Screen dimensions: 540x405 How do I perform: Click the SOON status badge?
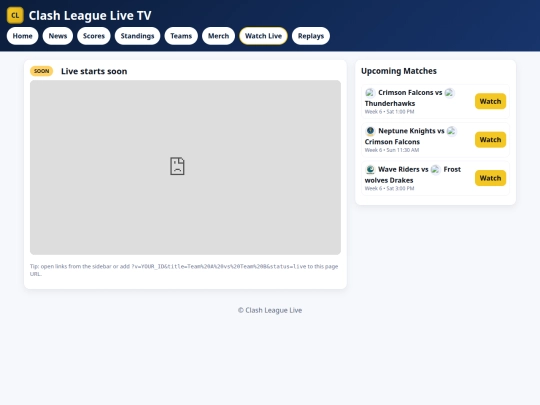pos(41,71)
